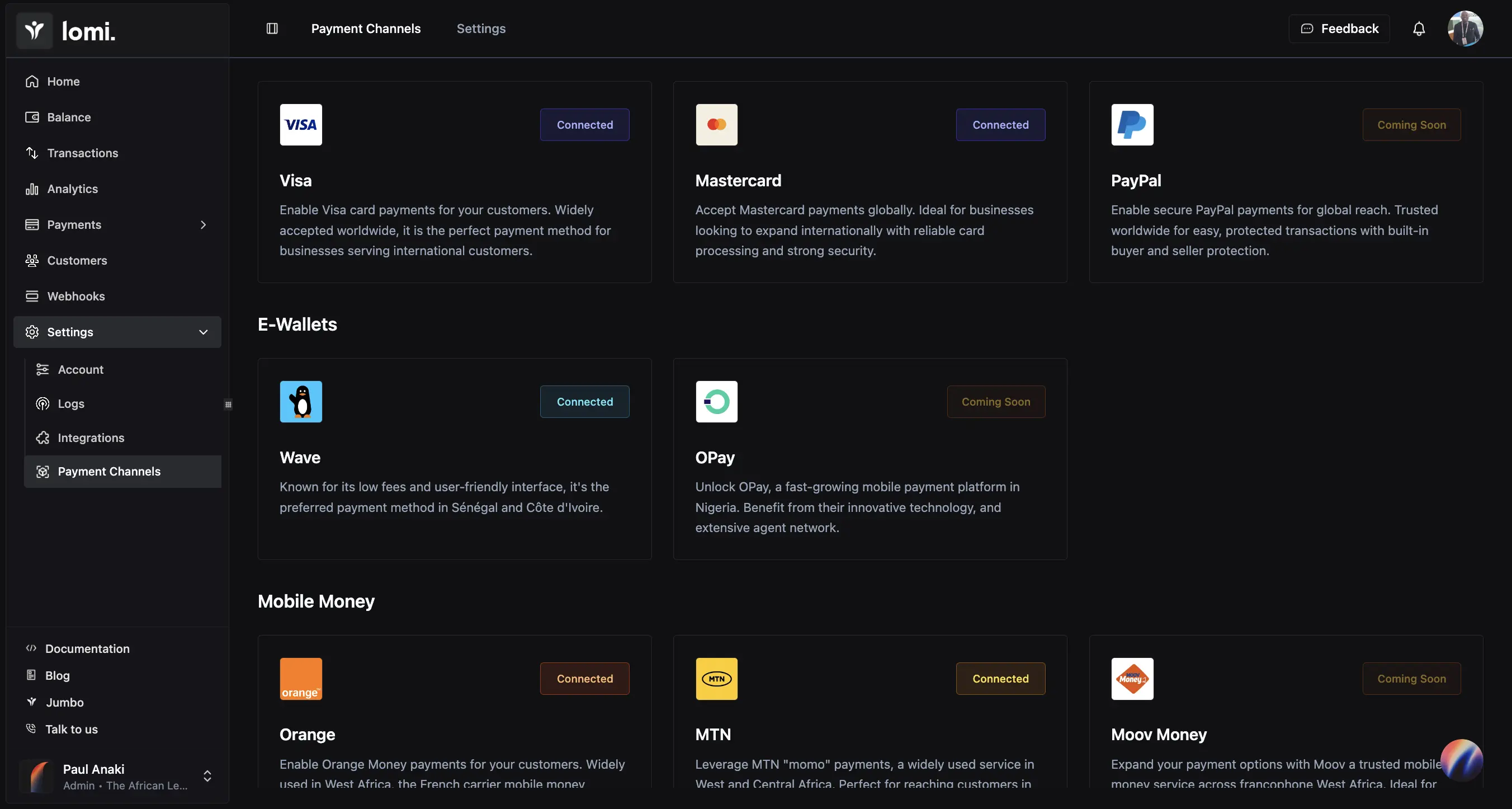The width and height of the screenshot is (1512, 809).
Task: Click the Feedback button
Action: [x=1339, y=28]
